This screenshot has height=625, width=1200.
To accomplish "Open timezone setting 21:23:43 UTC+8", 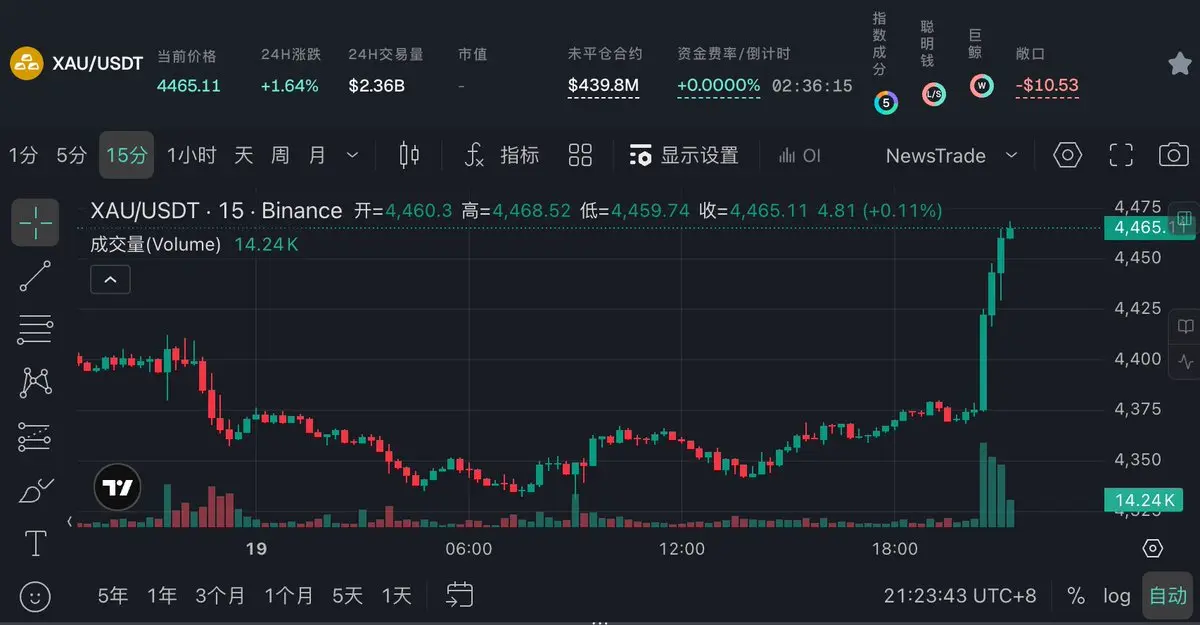I will (960, 596).
